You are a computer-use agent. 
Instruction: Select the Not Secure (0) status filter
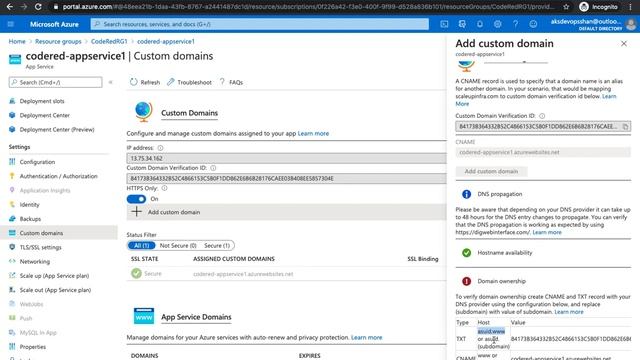(x=178, y=245)
